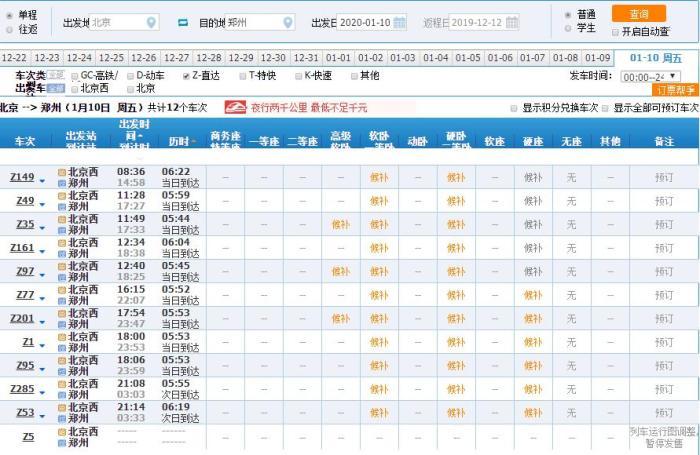Screen dimensions: 700x455
Task: Open the train Z161 number link
Action: click(22, 247)
